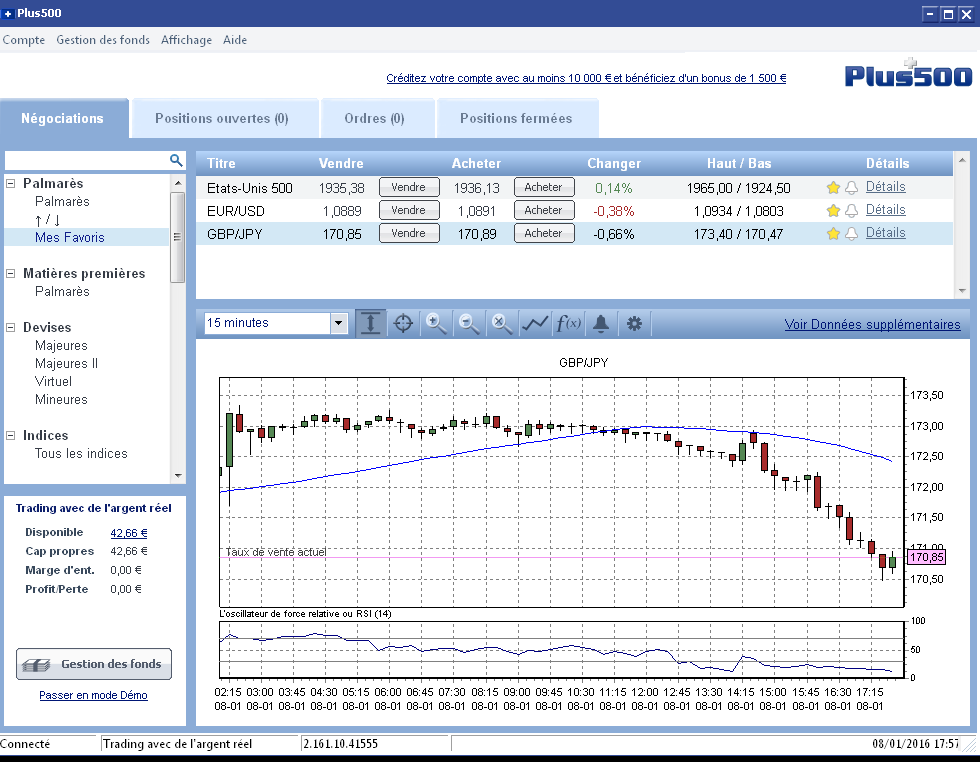Click the 170,85 current rate marker
Image resolution: width=980 pixels, height=762 pixels.
tap(926, 557)
